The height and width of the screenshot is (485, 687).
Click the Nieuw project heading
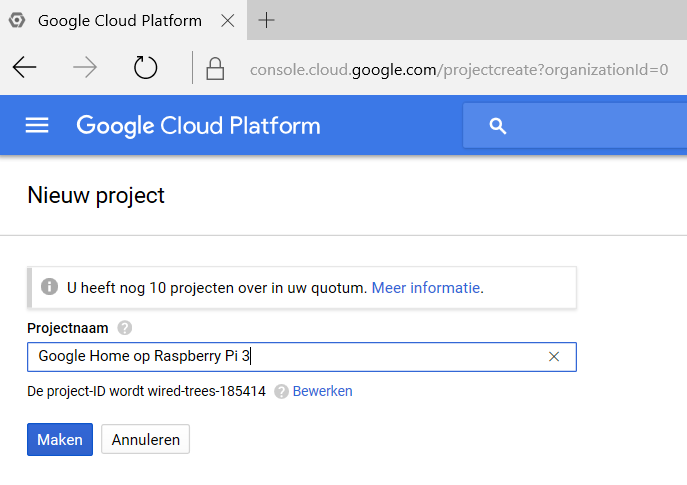(x=96, y=195)
